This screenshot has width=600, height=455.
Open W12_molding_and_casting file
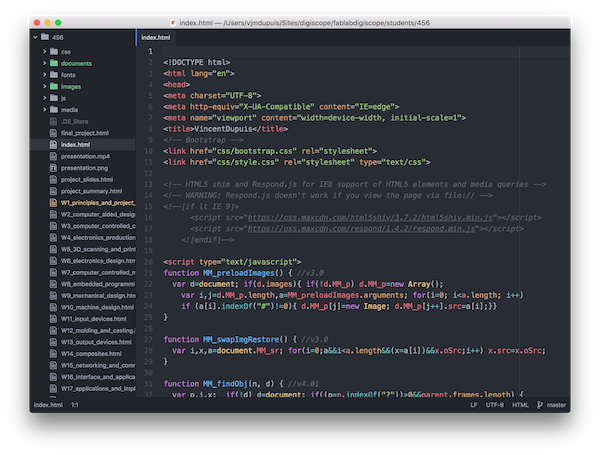98,330
